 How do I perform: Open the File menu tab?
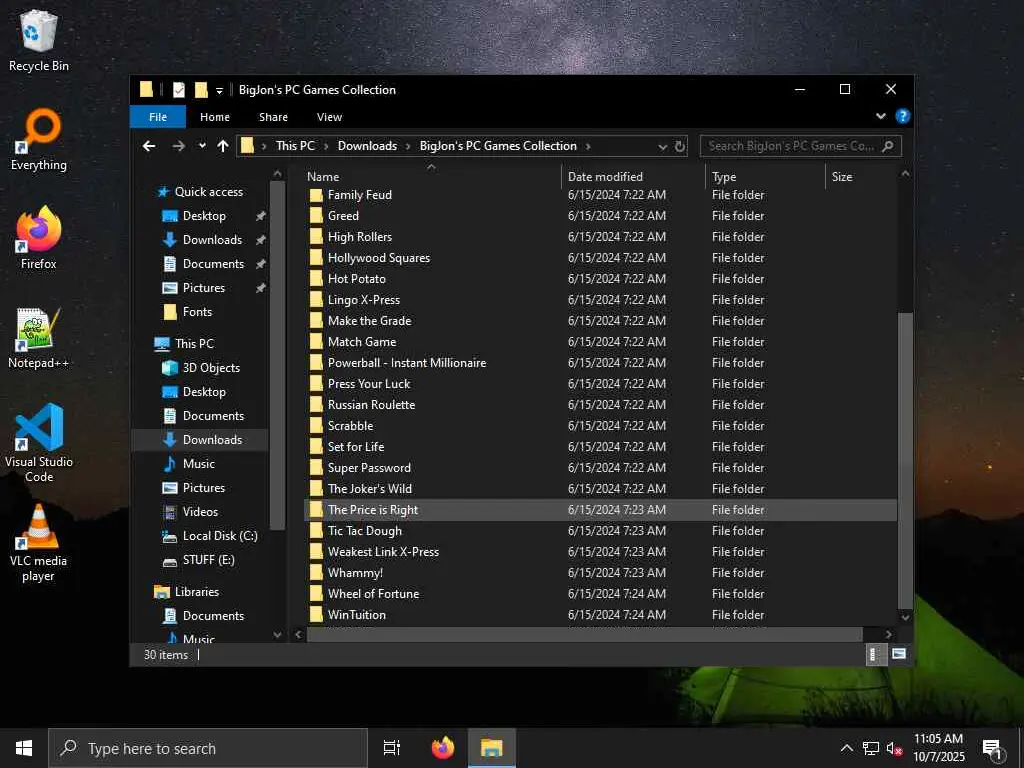158,117
